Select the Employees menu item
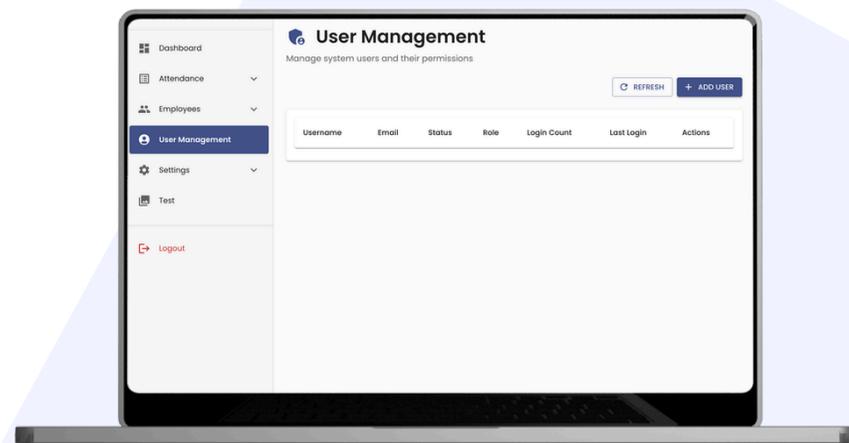 click(199, 109)
